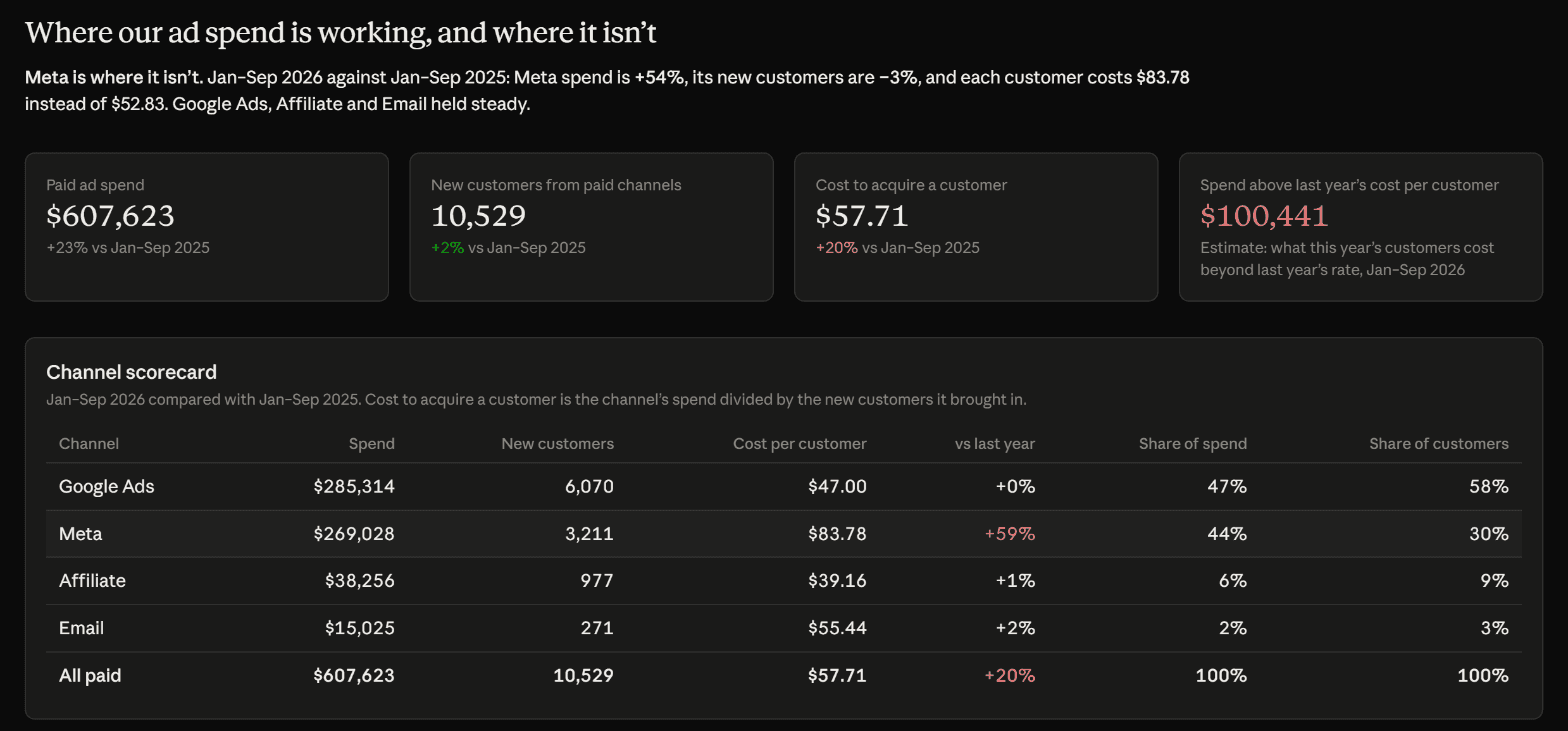Select the "Cost per customer" column header

(800, 444)
